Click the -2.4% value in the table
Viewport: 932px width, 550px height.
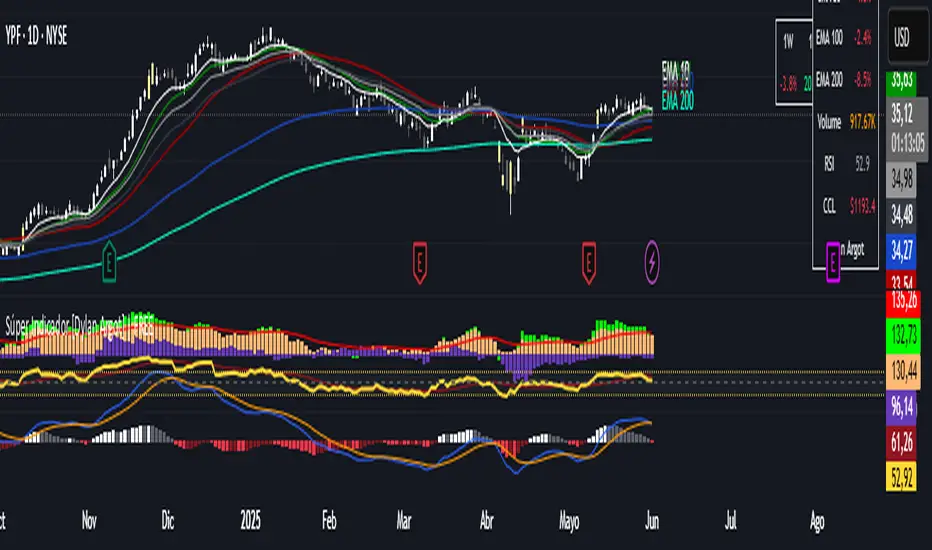(862, 39)
